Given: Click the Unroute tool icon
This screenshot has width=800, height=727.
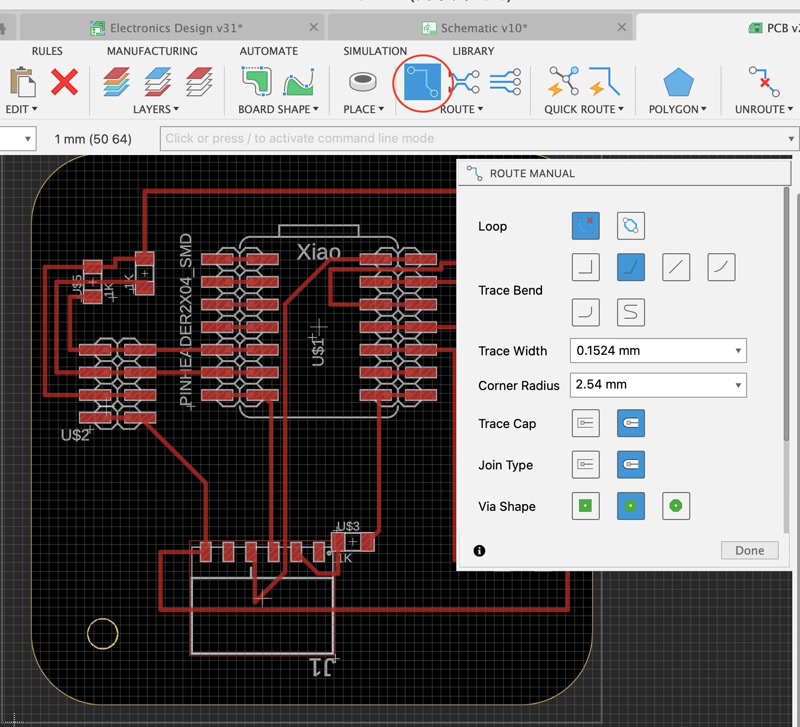Looking at the screenshot, I should click(x=764, y=81).
